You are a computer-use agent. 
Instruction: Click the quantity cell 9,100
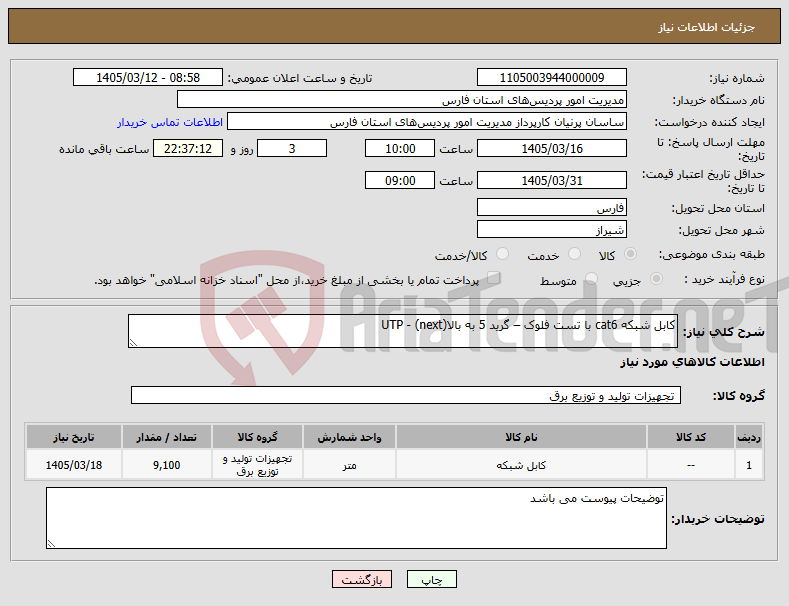pos(167,465)
